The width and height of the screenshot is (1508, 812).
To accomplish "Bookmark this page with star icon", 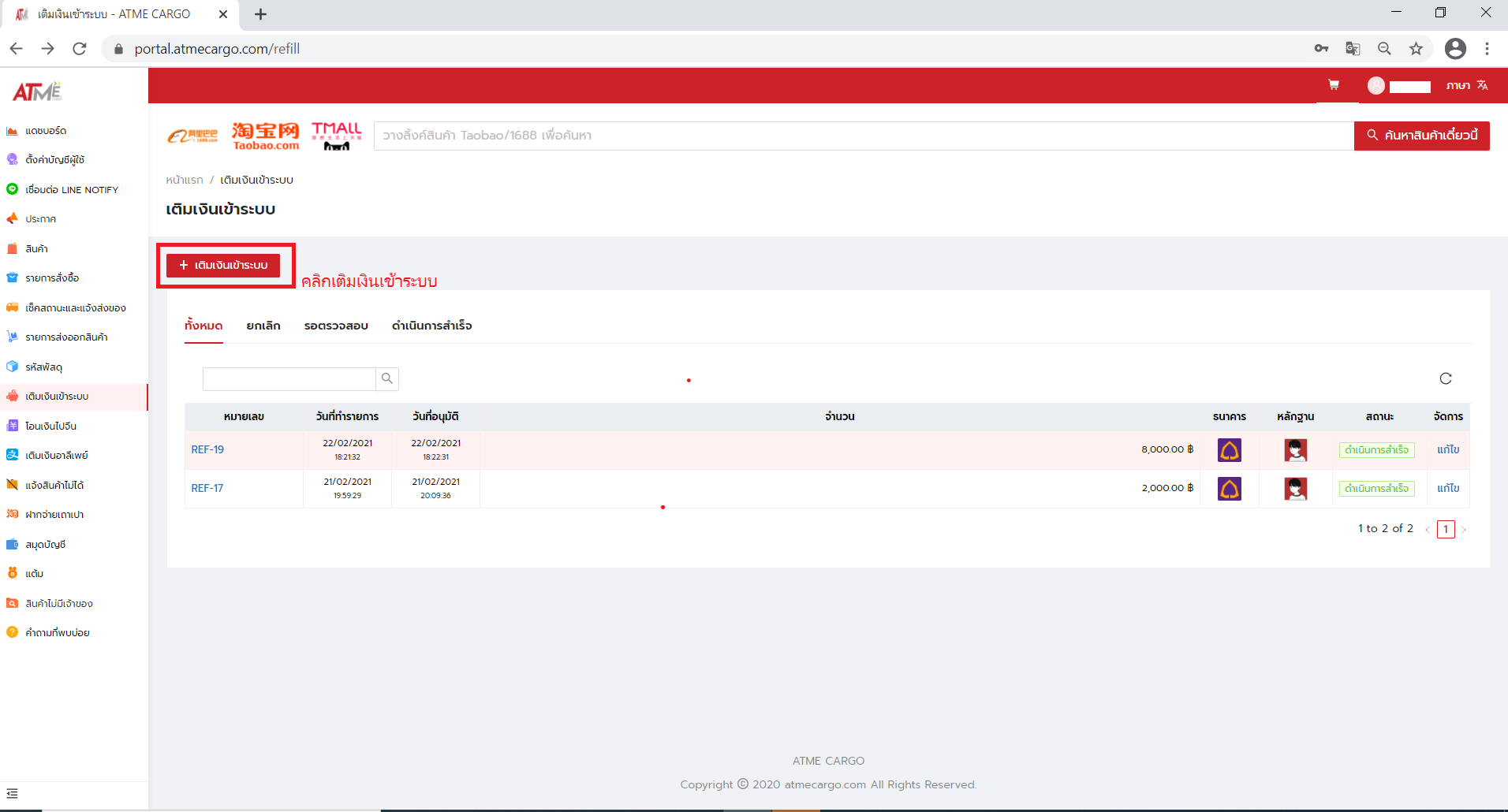I will click(x=1416, y=49).
